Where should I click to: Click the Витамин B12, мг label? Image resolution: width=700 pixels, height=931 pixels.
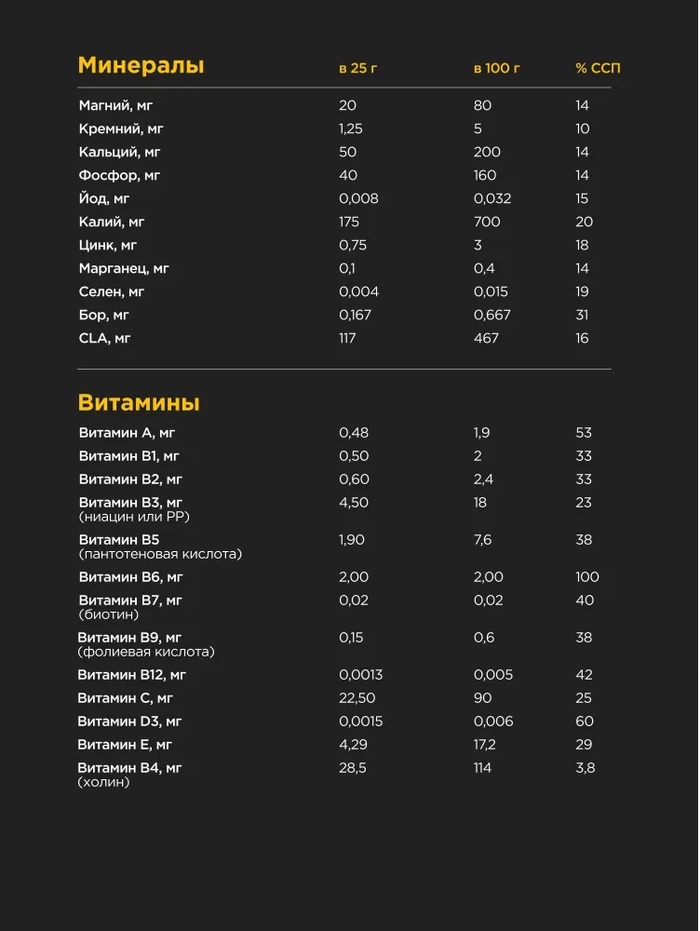tap(132, 675)
